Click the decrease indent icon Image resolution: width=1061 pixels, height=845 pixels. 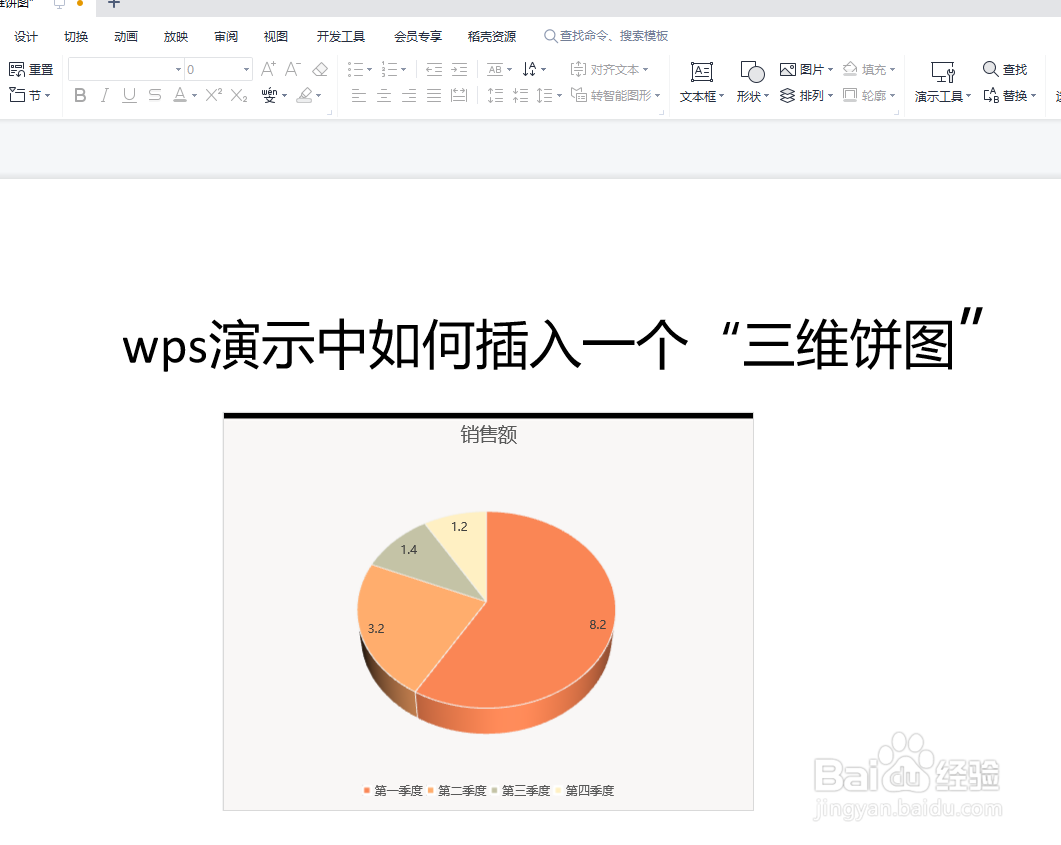(434, 69)
